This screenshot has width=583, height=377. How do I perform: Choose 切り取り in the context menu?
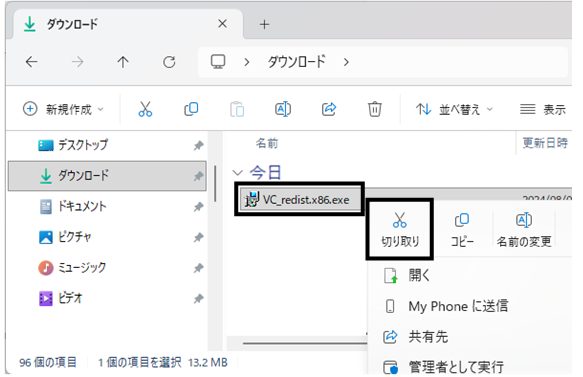click(x=400, y=229)
